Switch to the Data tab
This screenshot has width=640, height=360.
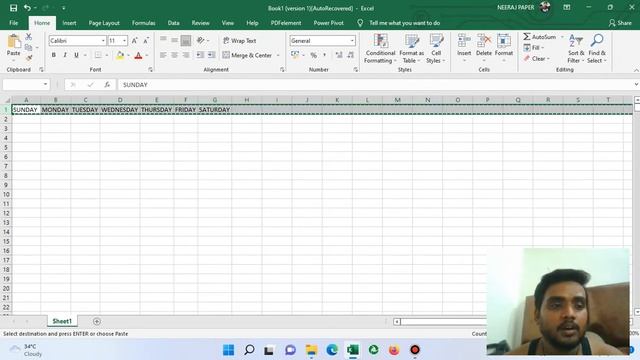(173, 23)
